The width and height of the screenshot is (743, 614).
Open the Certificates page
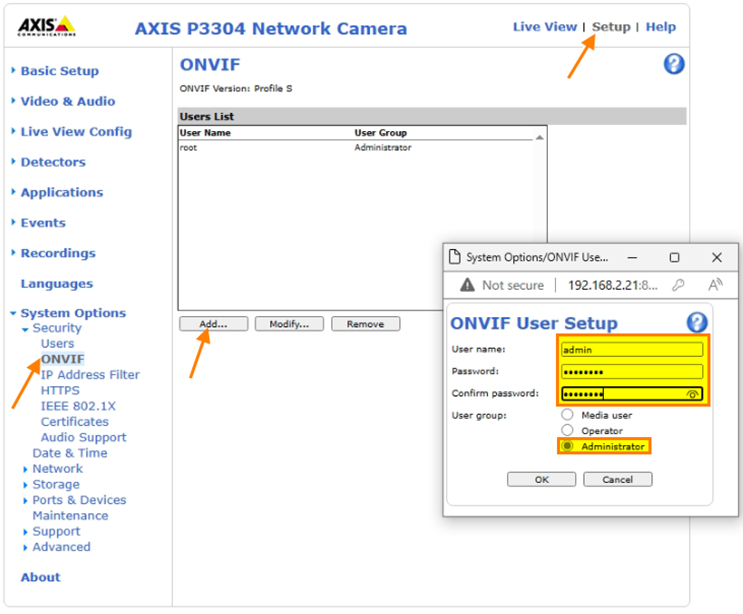(x=74, y=422)
